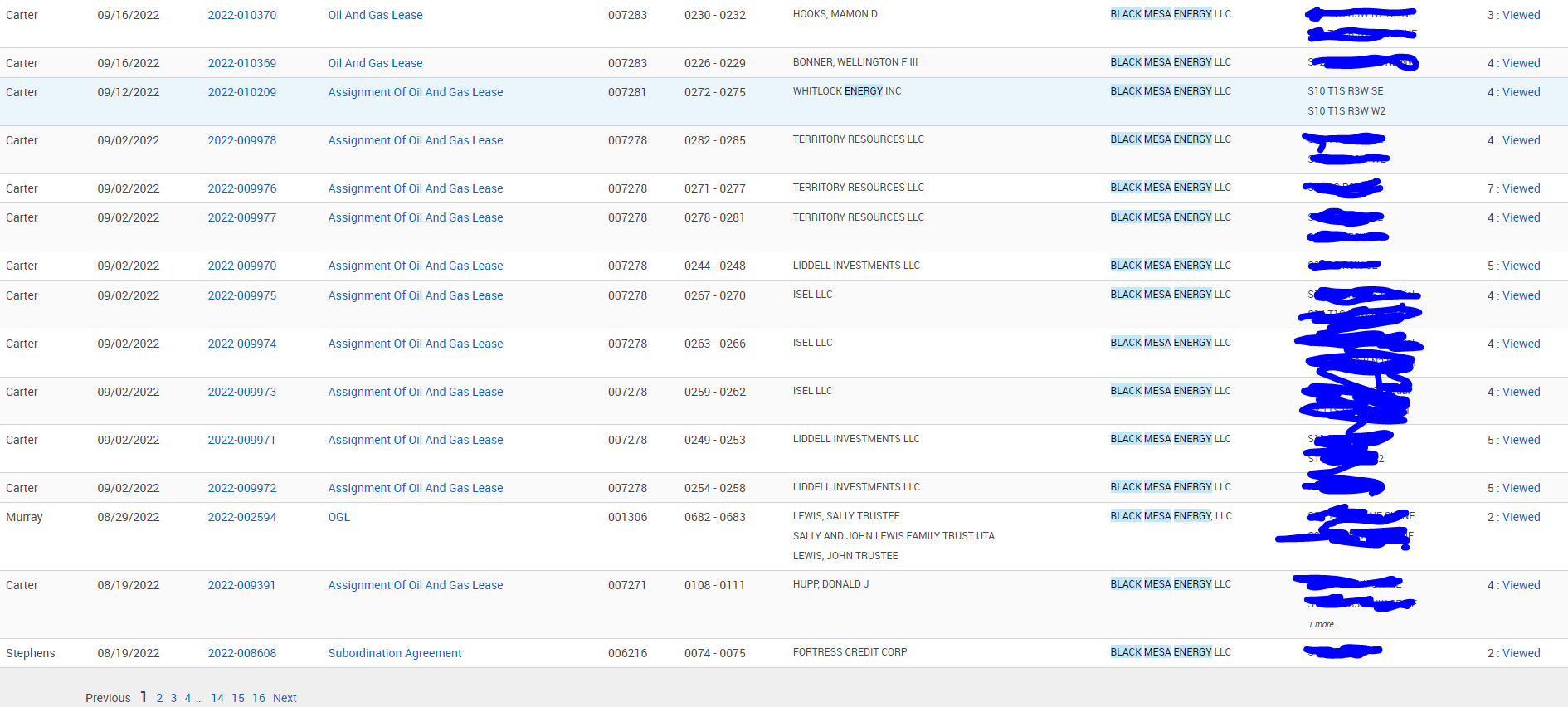
Task: Select grantor 'HUPP, DONALD J'
Action: pos(830,584)
